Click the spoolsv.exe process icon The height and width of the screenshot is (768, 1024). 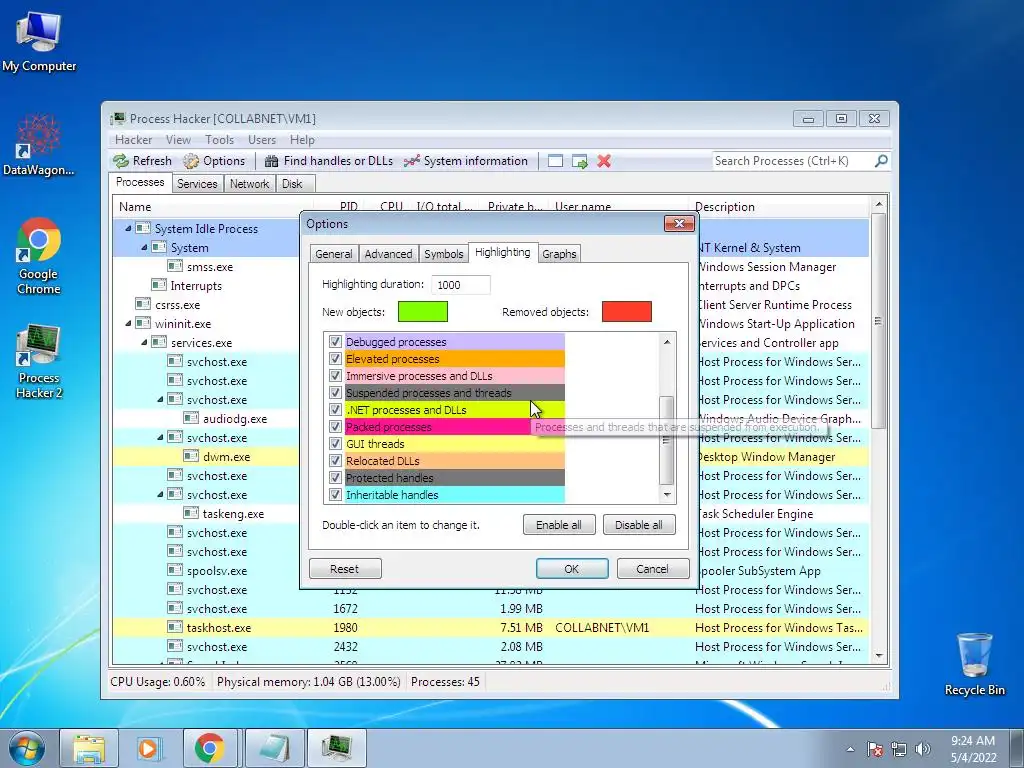click(175, 570)
